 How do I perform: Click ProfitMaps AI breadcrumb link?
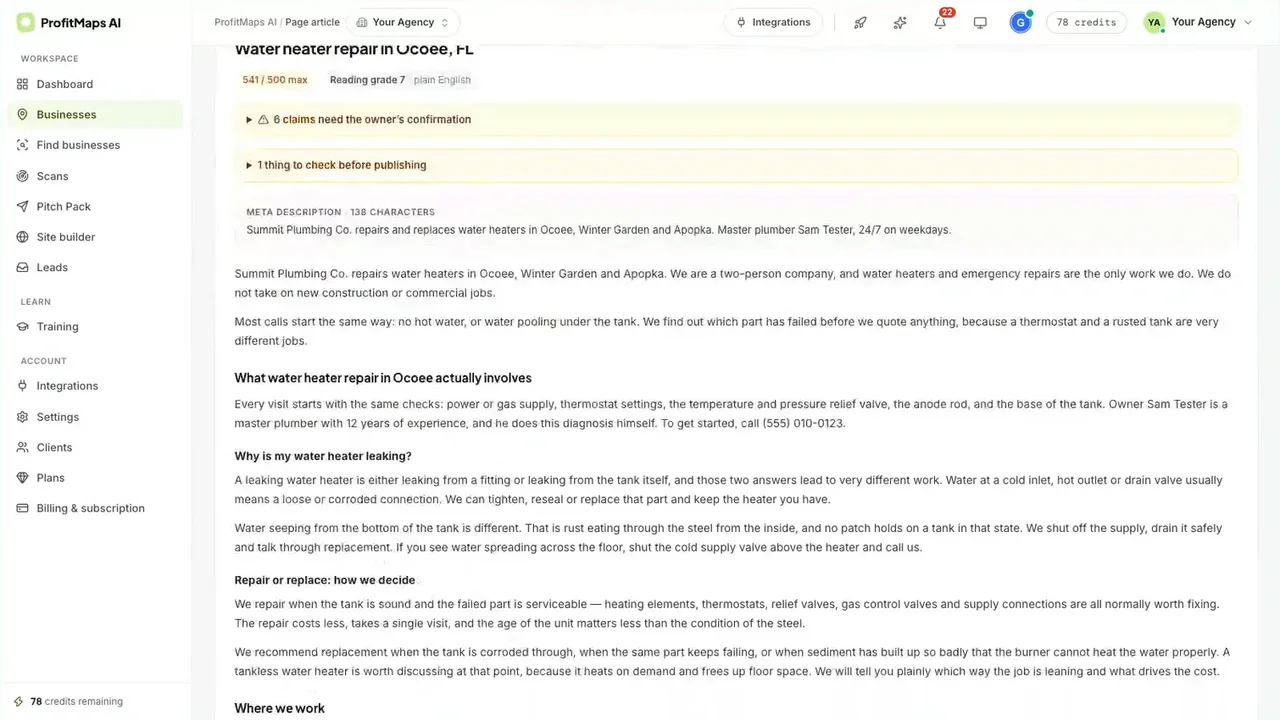coord(246,22)
